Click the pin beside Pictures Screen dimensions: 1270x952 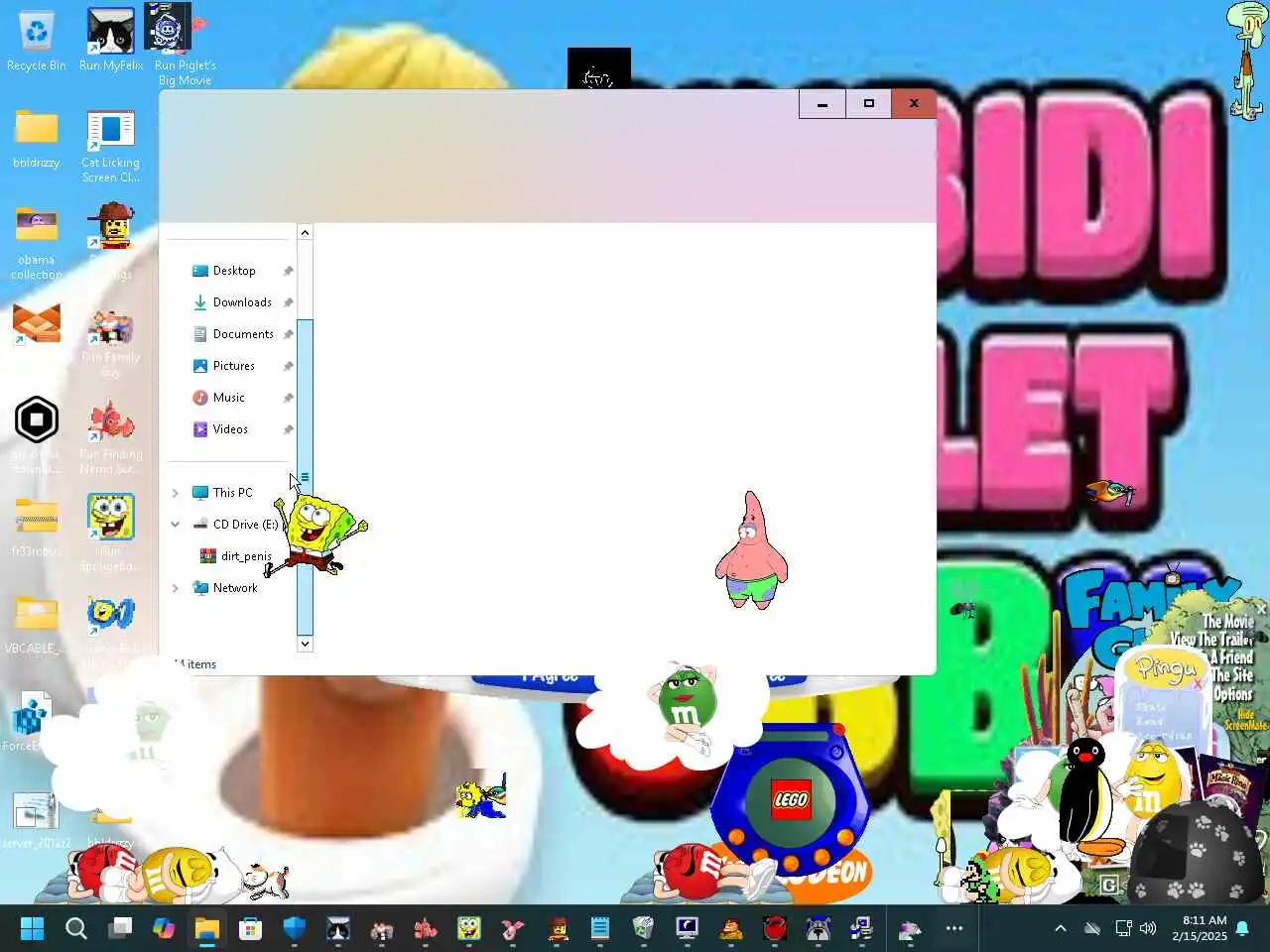(x=288, y=366)
